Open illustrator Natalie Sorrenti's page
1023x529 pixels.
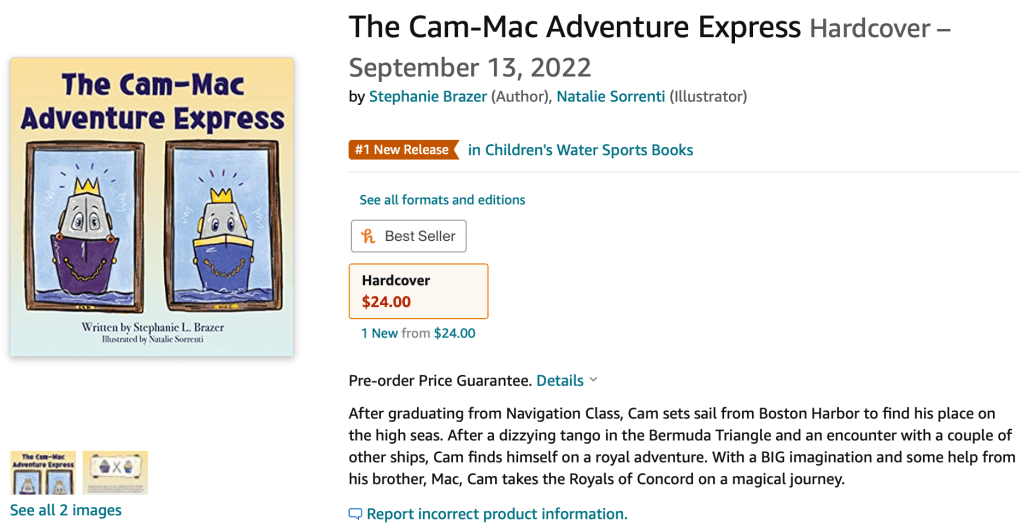tap(610, 97)
